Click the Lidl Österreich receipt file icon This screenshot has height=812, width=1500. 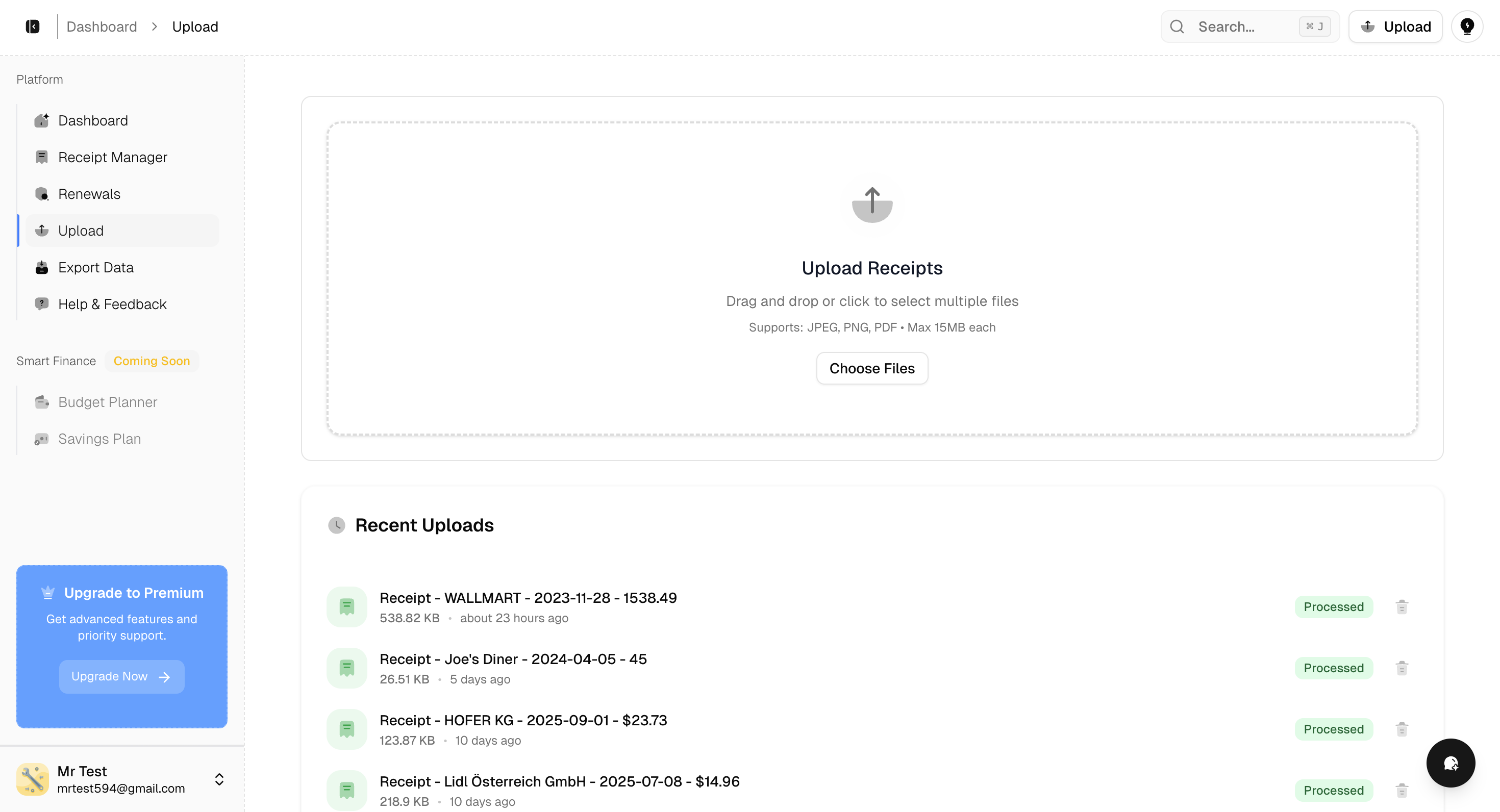[x=346, y=790]
